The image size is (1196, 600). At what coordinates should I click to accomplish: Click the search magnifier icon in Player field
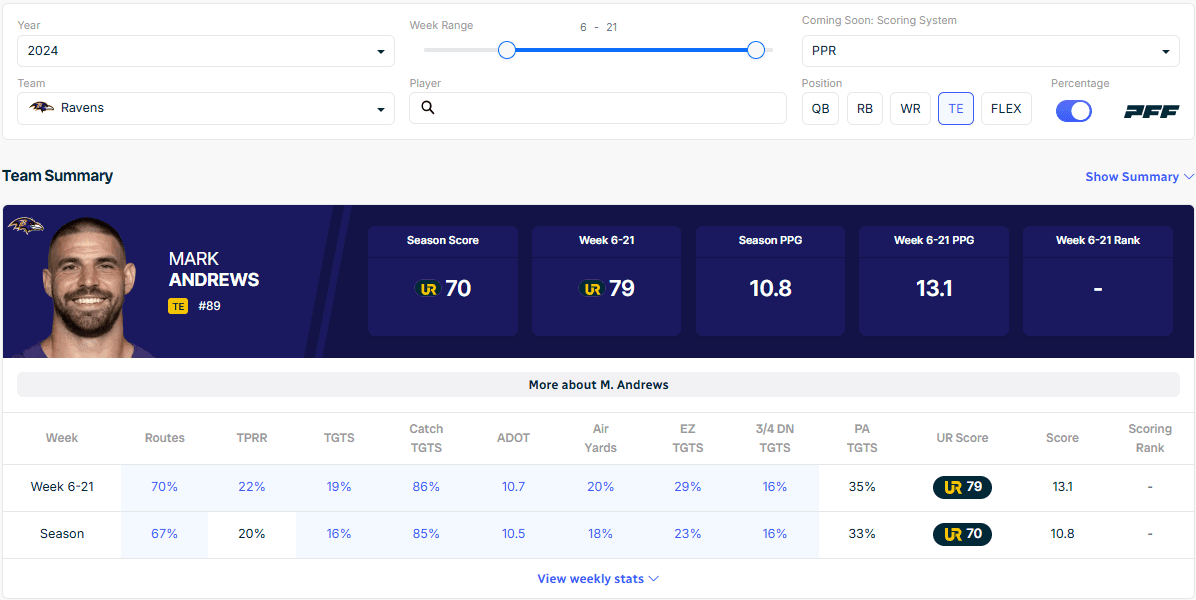pos(428,108)
